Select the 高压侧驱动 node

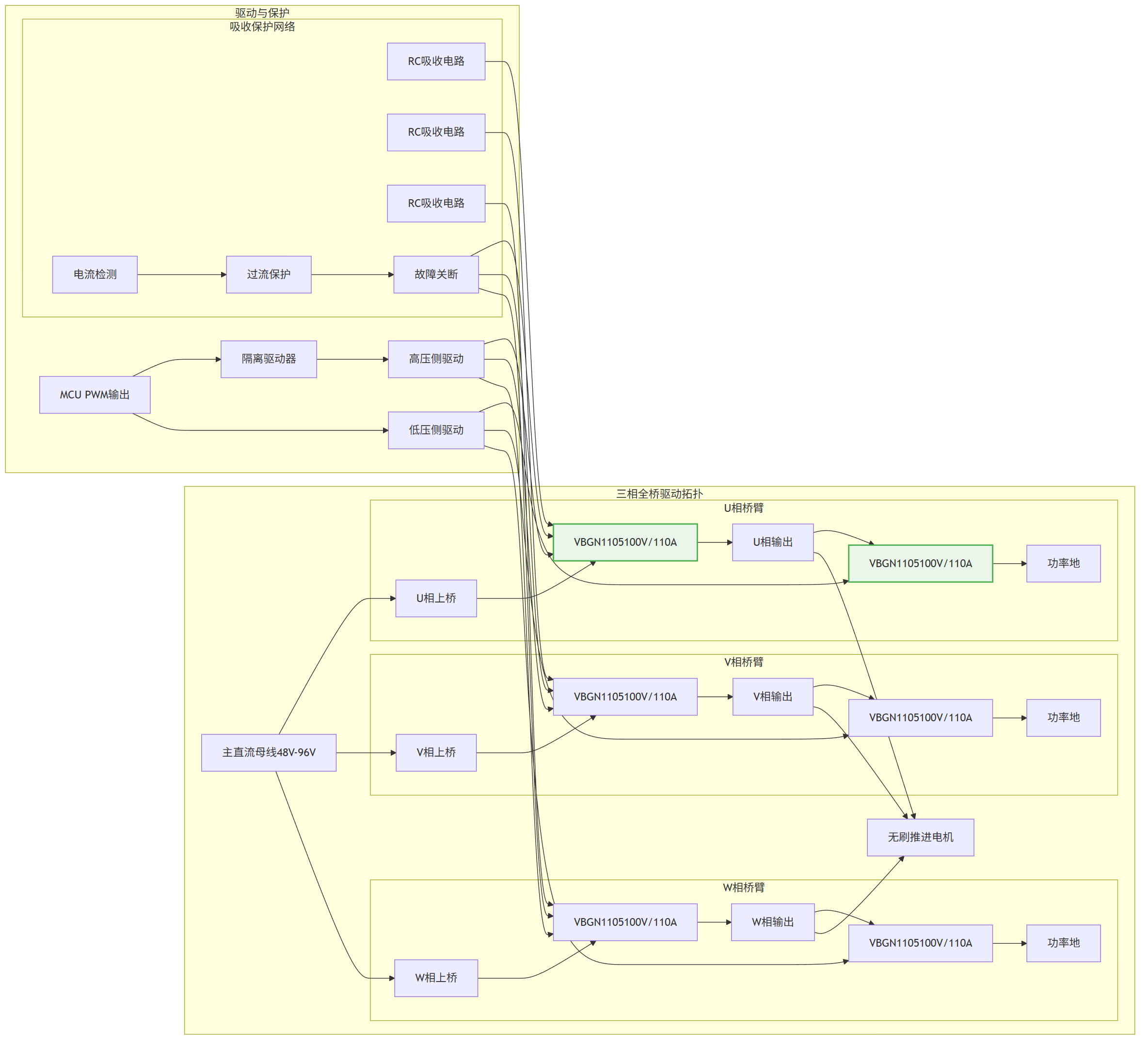point(436,359)
